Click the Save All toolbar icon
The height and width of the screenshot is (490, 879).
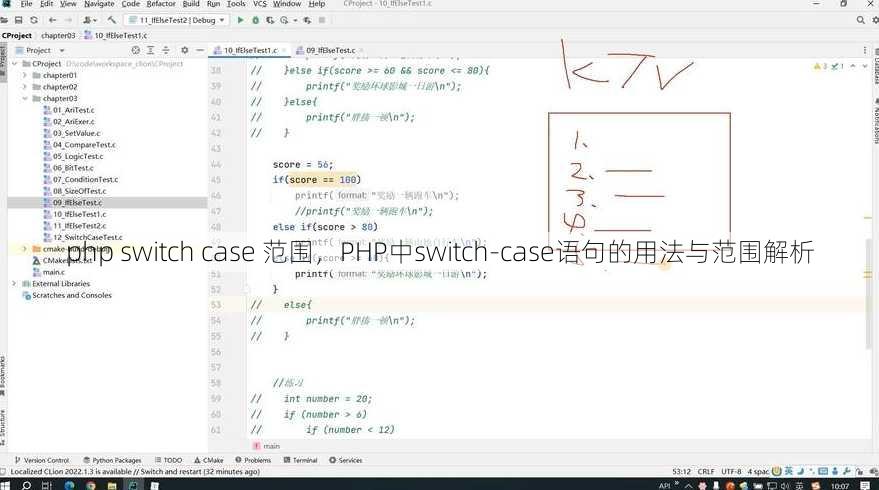point(18,20)
